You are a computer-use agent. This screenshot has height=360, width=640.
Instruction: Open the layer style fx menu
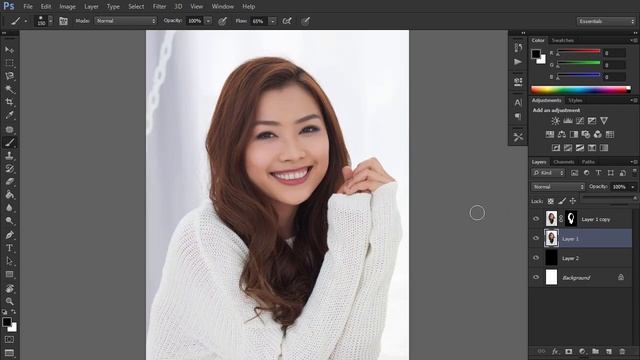(555, 351)
